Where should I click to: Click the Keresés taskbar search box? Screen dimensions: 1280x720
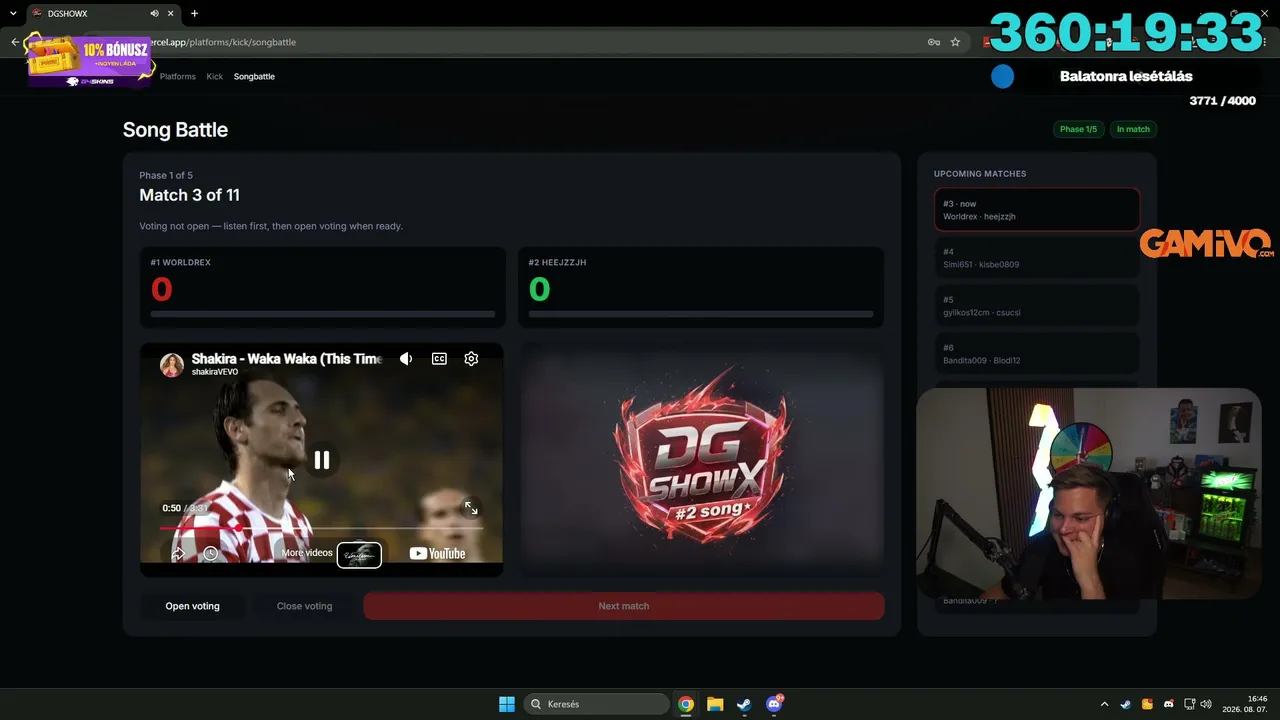597,704
